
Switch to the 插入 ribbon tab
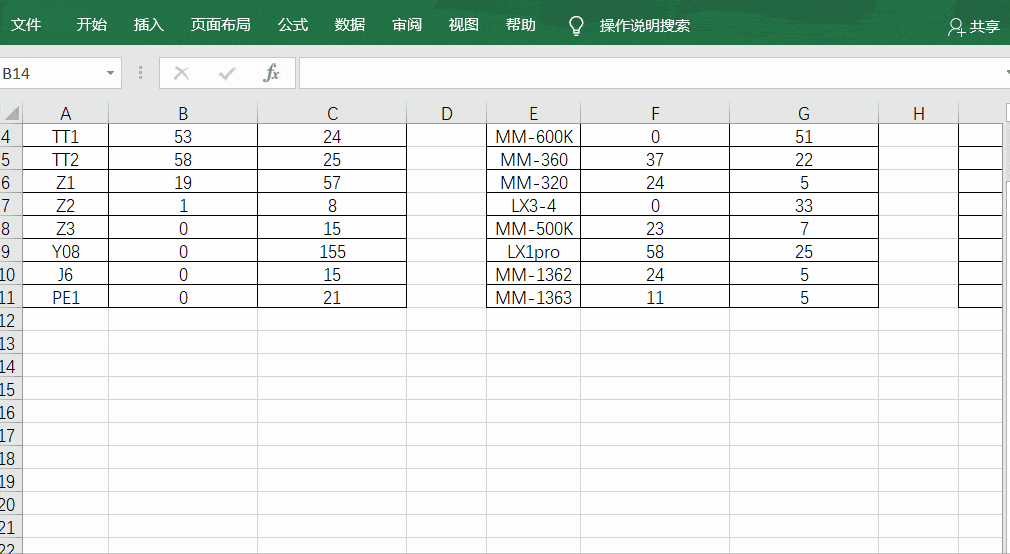149,25
